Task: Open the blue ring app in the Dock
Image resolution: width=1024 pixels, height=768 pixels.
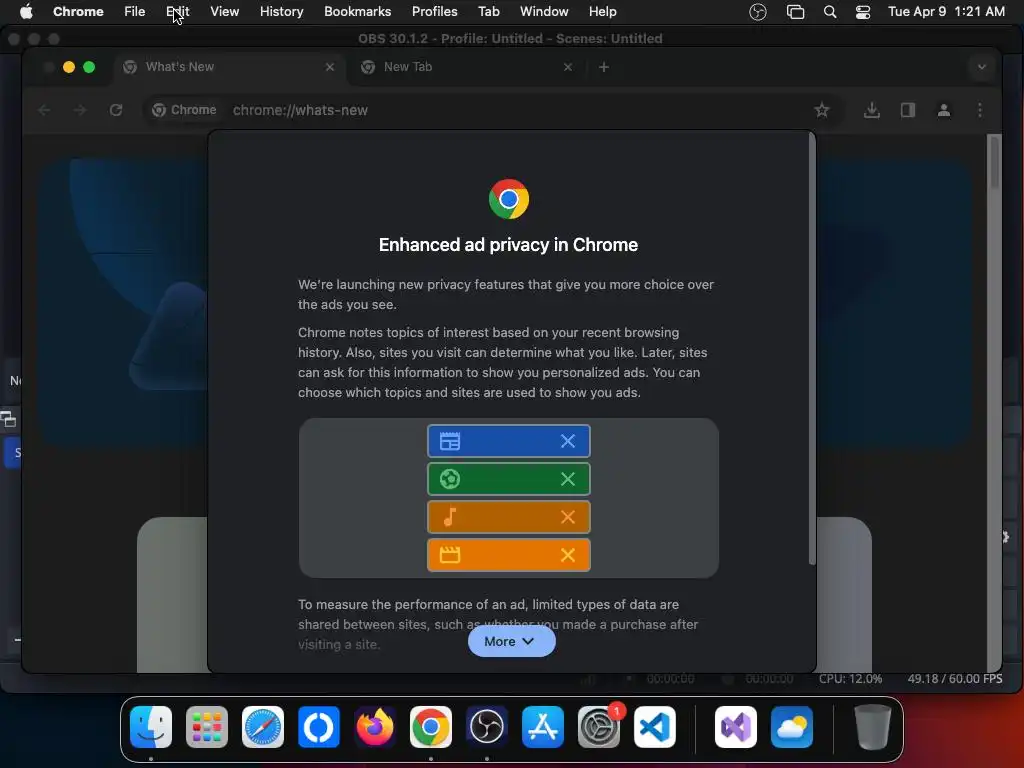Action: click(319, 727)
